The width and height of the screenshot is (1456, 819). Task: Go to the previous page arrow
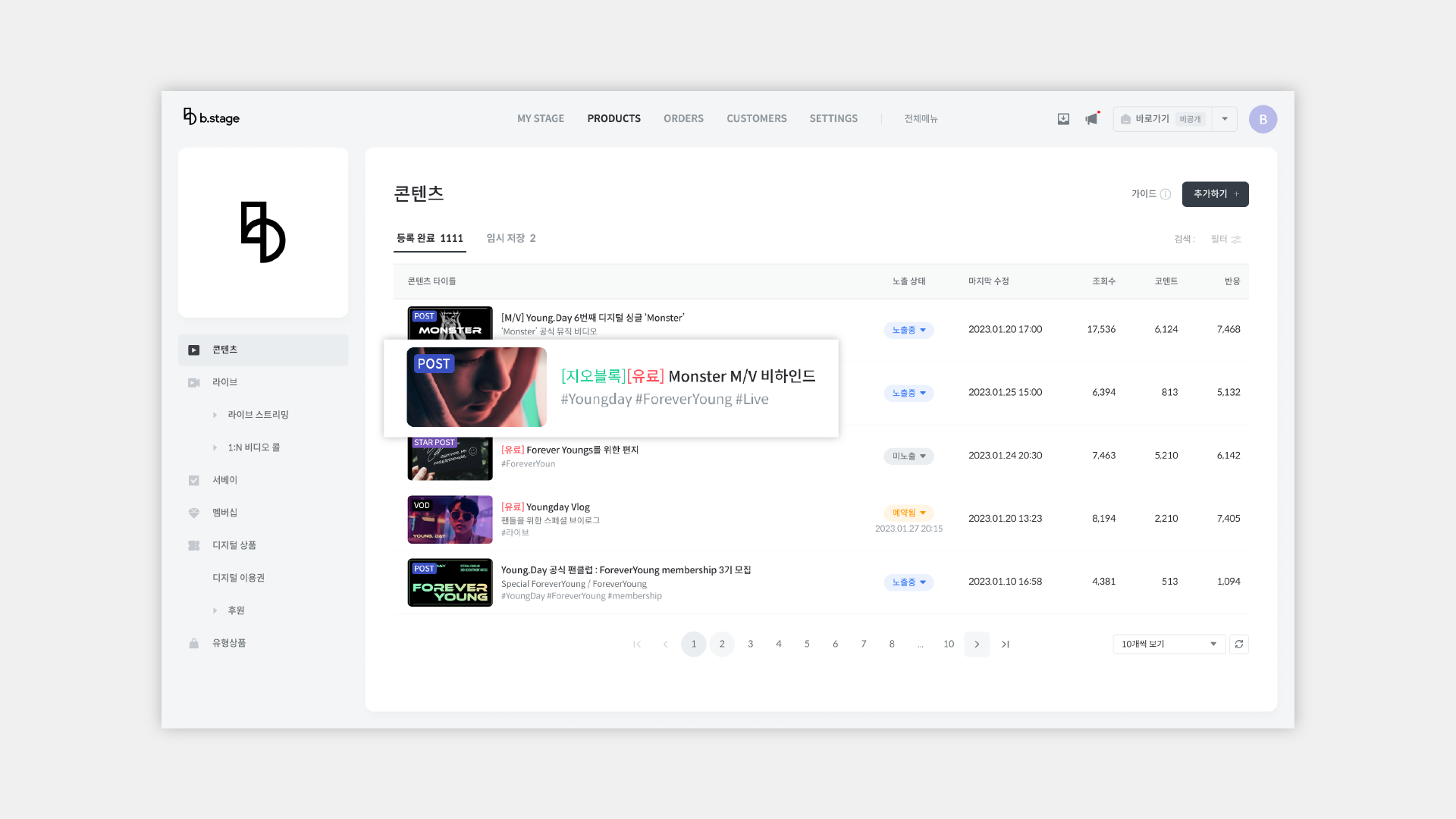click(665, 645)
